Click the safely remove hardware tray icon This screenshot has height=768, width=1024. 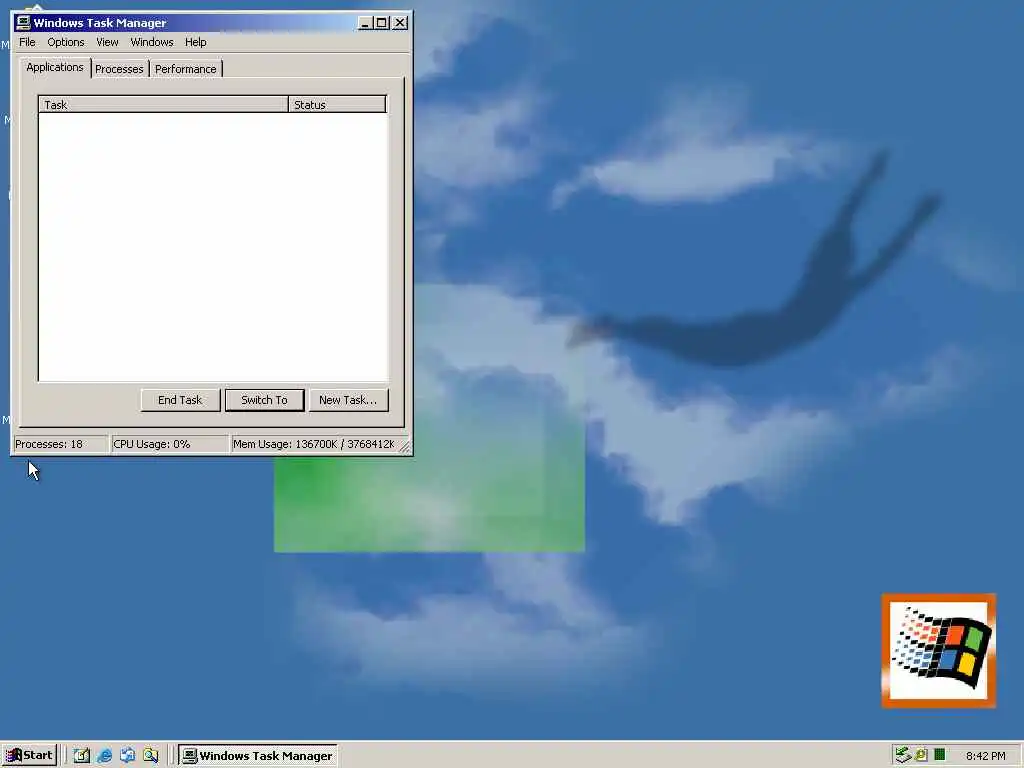(903, 756)
